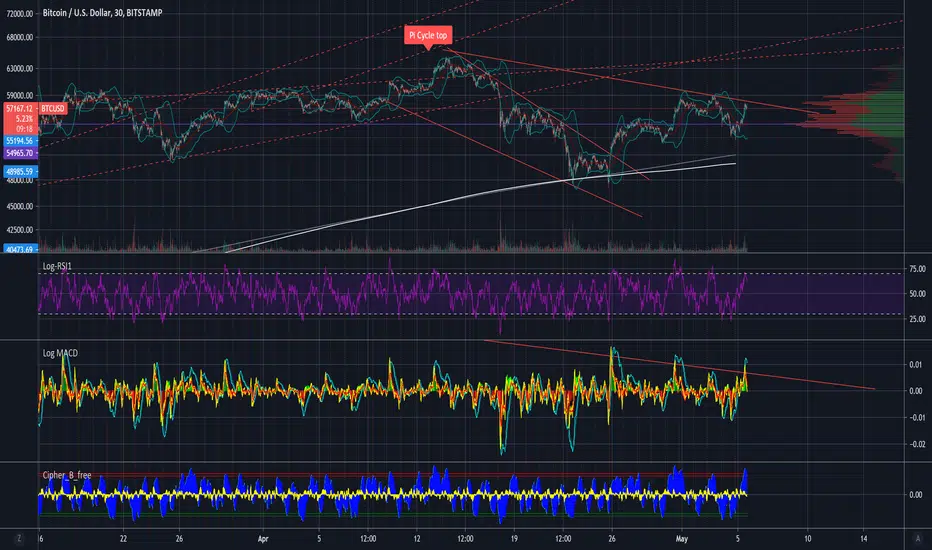Click the 55194.56 blue price label

20,141
